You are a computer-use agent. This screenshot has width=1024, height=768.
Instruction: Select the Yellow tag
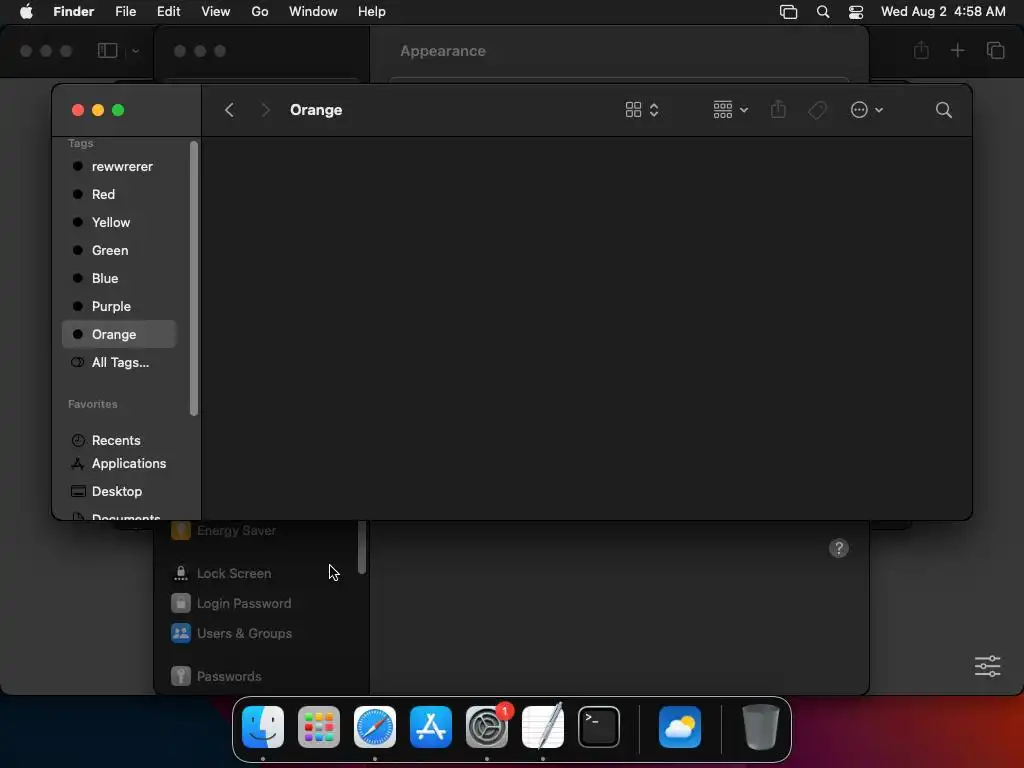(119, 223)
